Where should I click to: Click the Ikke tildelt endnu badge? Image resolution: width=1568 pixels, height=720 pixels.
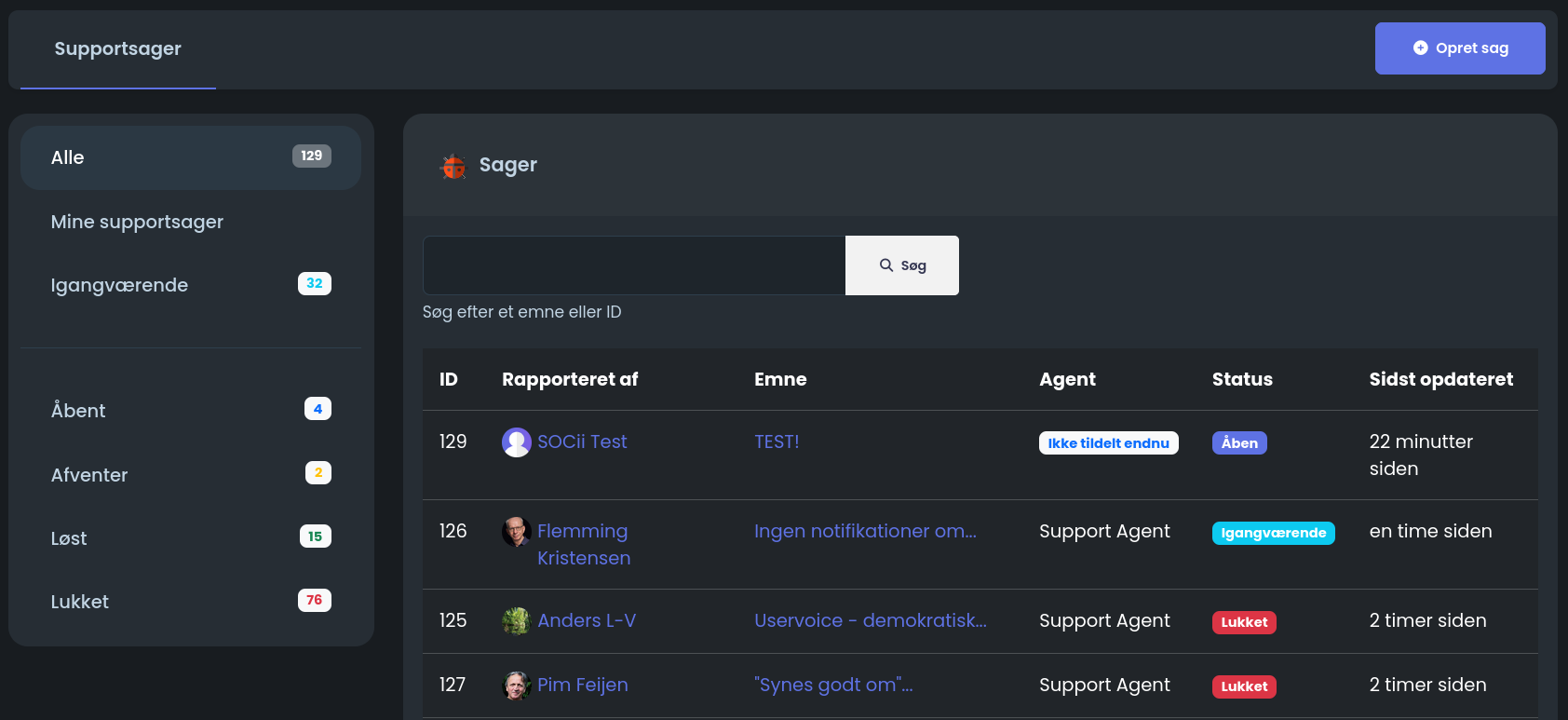(x=1108, y=443)
